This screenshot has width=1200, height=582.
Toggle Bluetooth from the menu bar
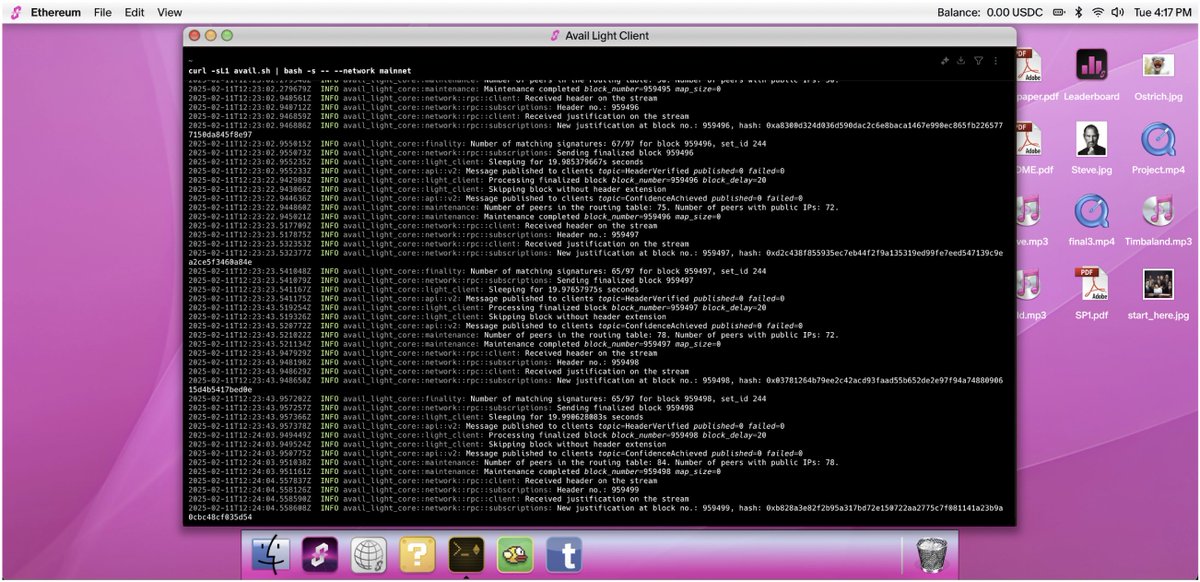tap(1078, 12)
